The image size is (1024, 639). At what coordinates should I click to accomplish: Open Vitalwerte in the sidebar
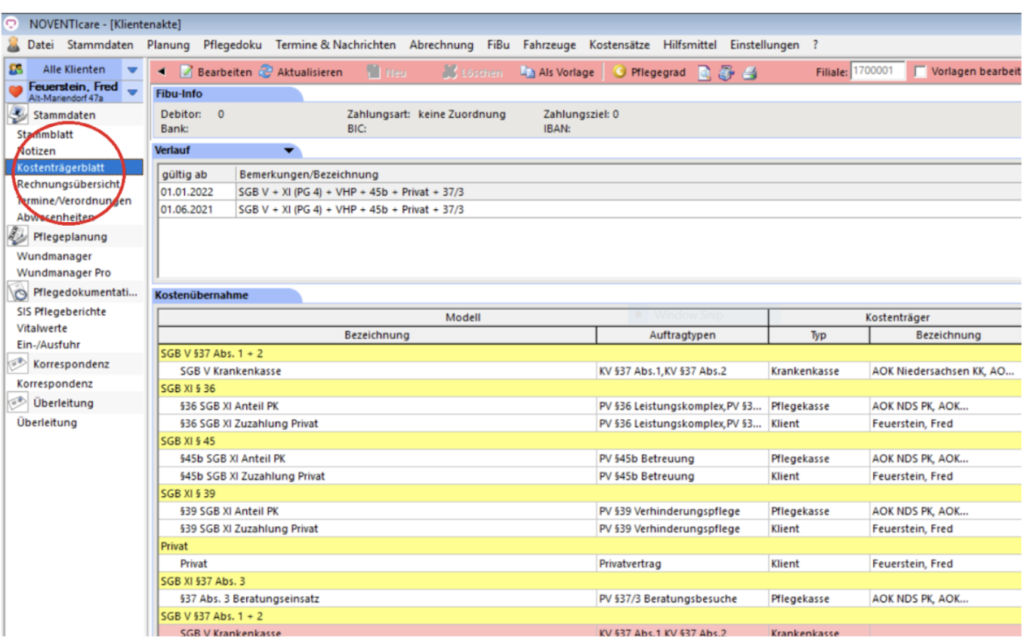[x=42, y=328]
